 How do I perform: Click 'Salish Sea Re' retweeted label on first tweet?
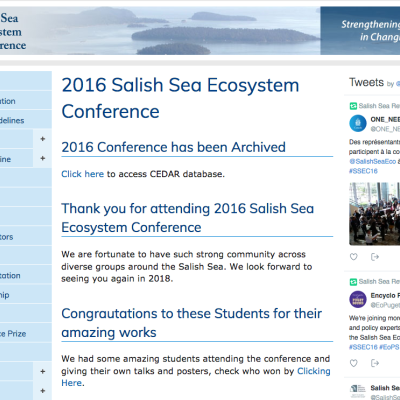pyautogui.click(x=379, y=106)
